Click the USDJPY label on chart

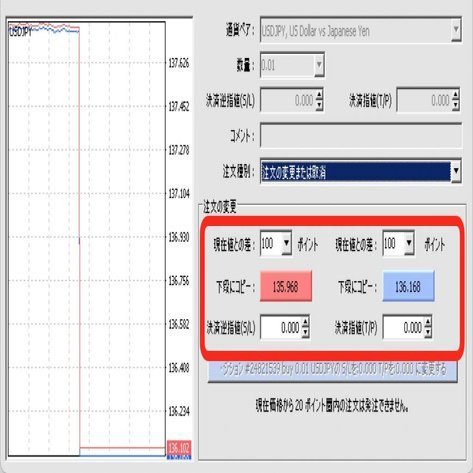click(20, 32)
